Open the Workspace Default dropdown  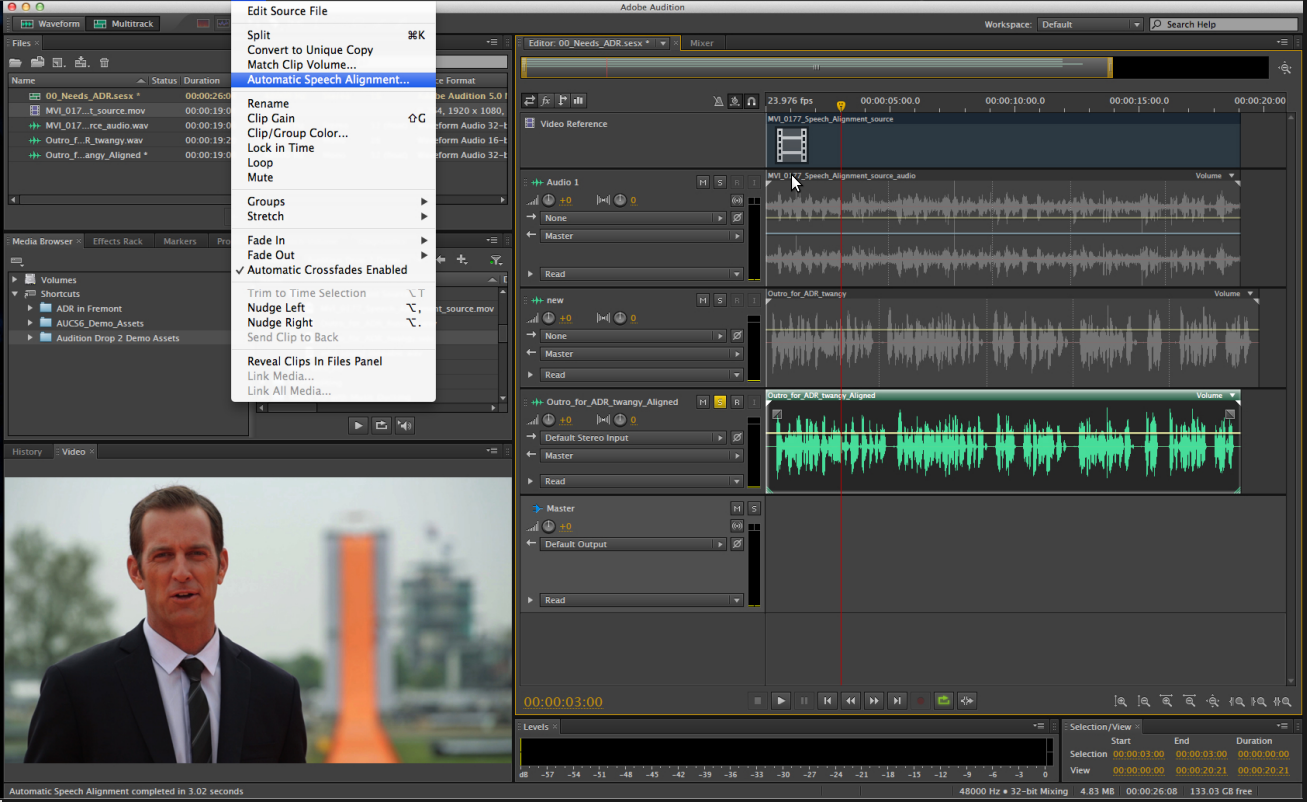coord(1090,24)
